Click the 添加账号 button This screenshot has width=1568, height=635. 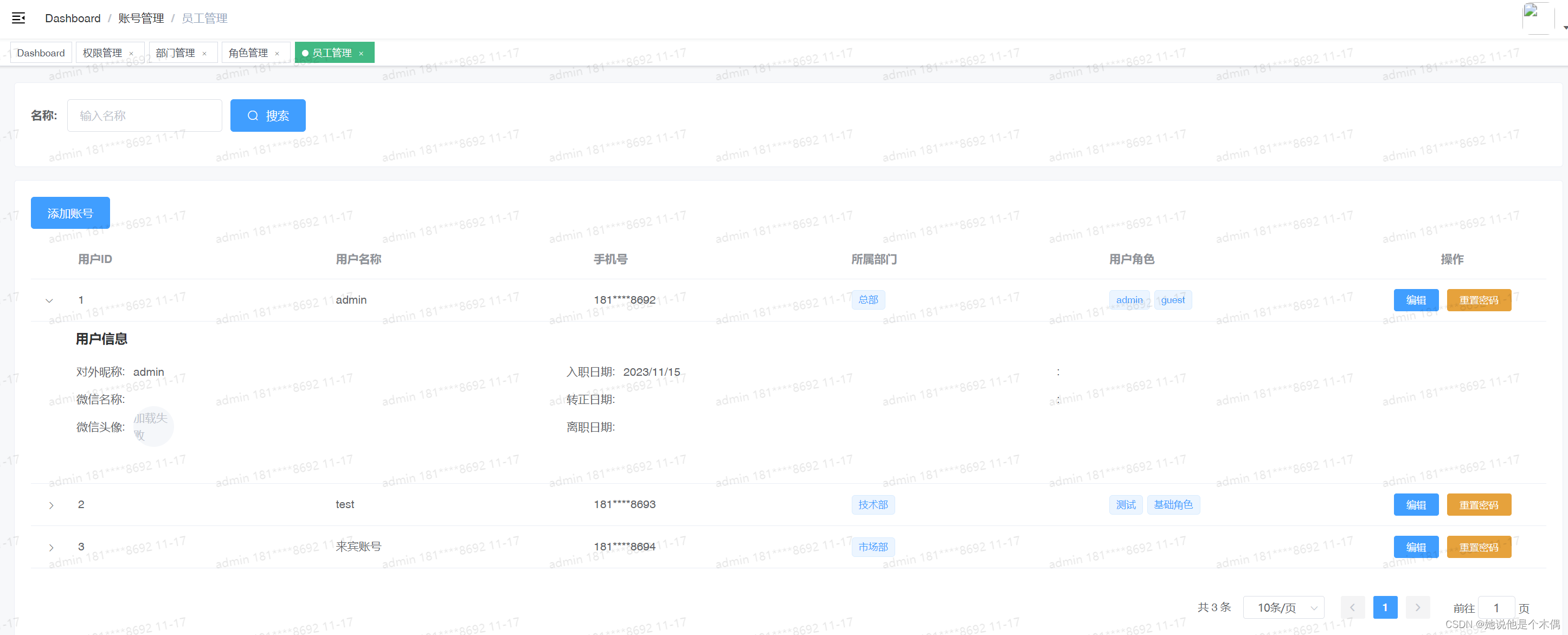pos(70,213)
